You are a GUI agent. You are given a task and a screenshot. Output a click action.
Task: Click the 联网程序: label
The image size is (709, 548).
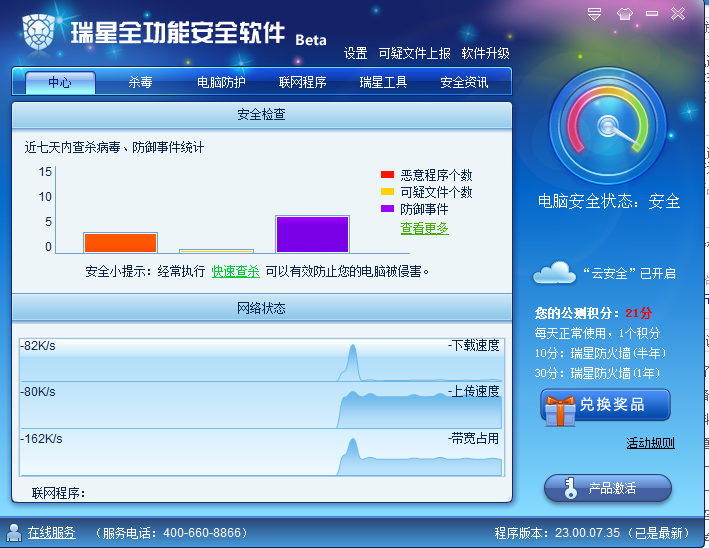[59, 493]
